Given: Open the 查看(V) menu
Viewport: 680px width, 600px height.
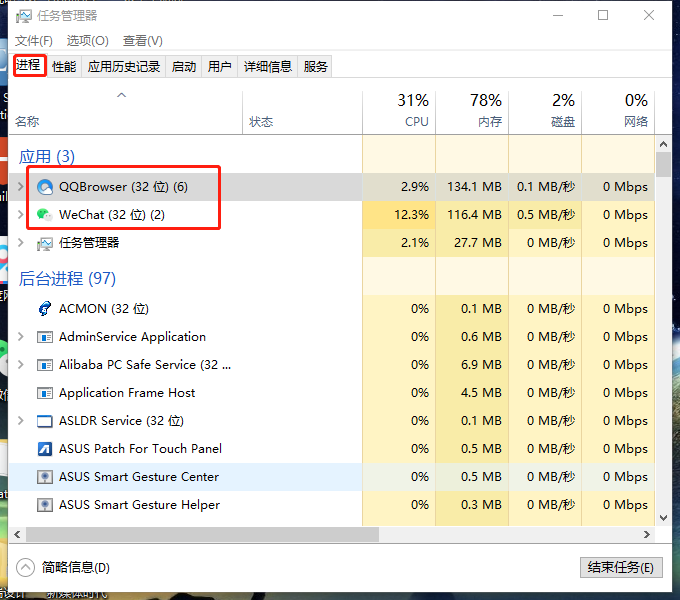Looking at the screenshot, I should pyautogui.click(x=143, y=41).
